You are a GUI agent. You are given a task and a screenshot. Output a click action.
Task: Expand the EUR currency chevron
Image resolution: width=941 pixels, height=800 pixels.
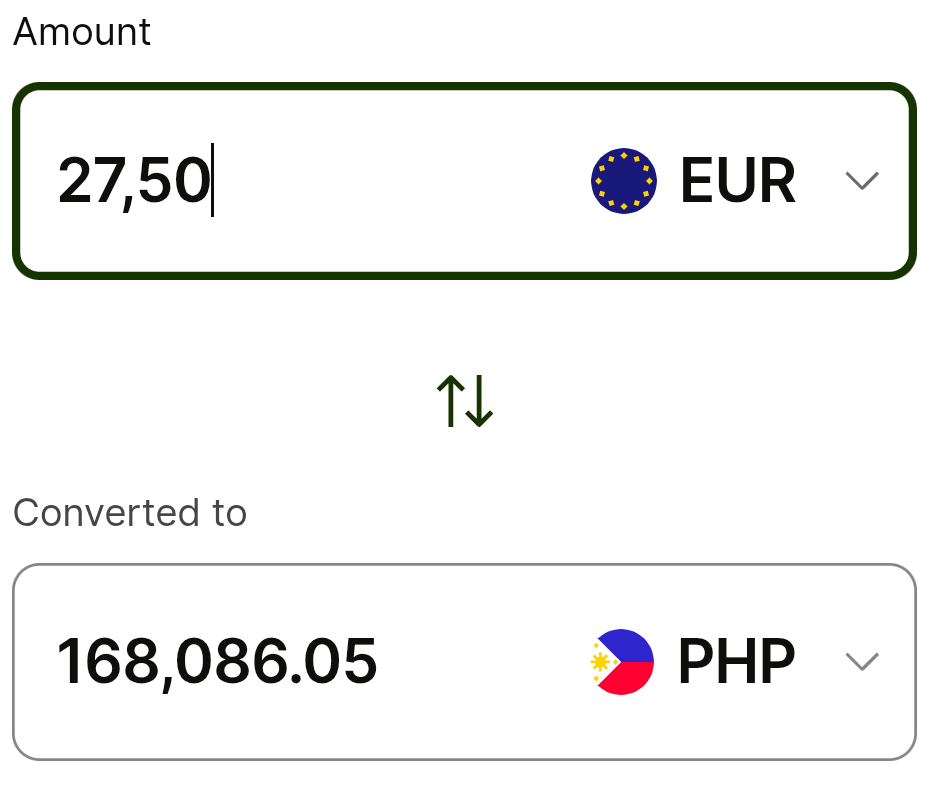pos(862,181)
